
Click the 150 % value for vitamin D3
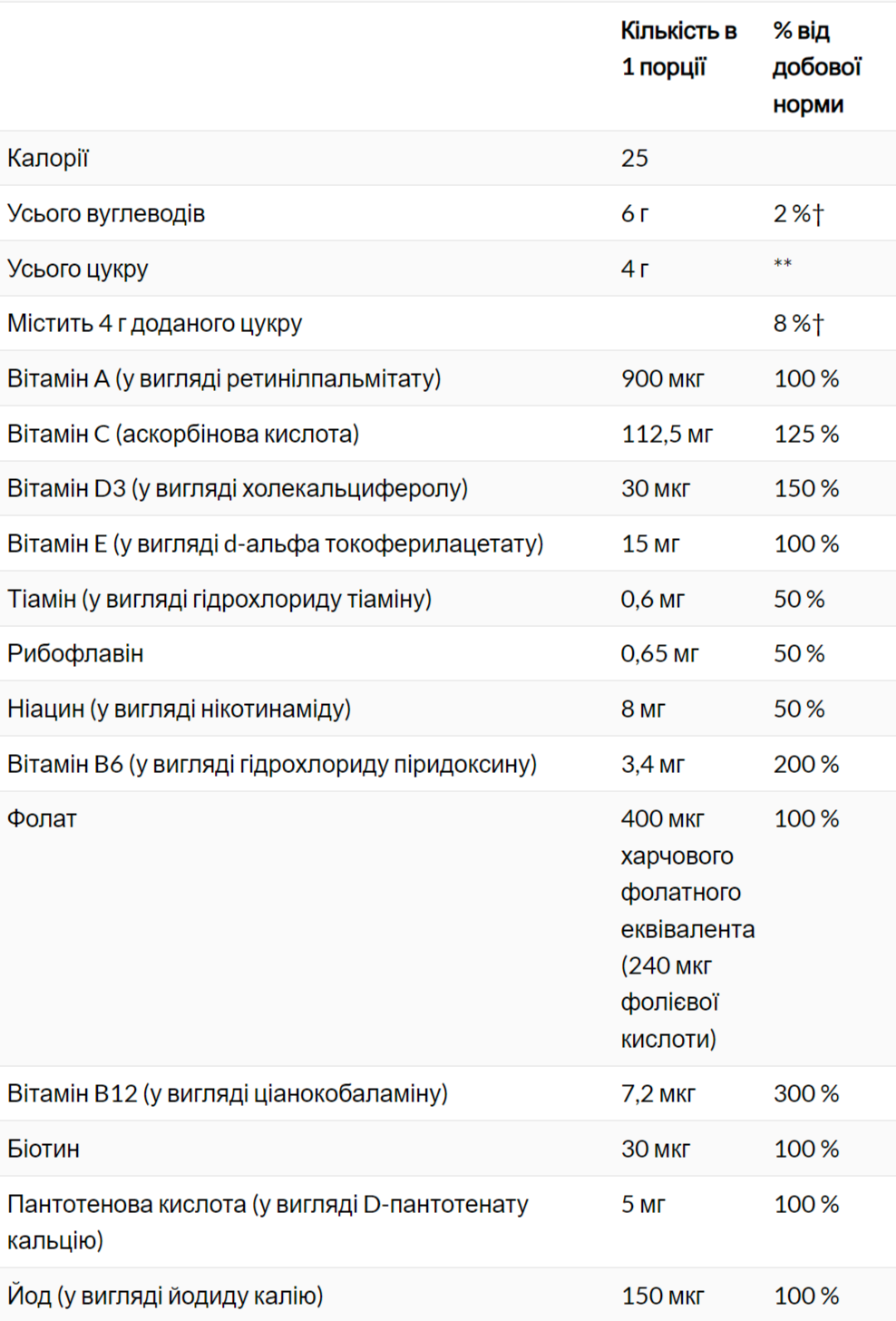pos(805,489)
